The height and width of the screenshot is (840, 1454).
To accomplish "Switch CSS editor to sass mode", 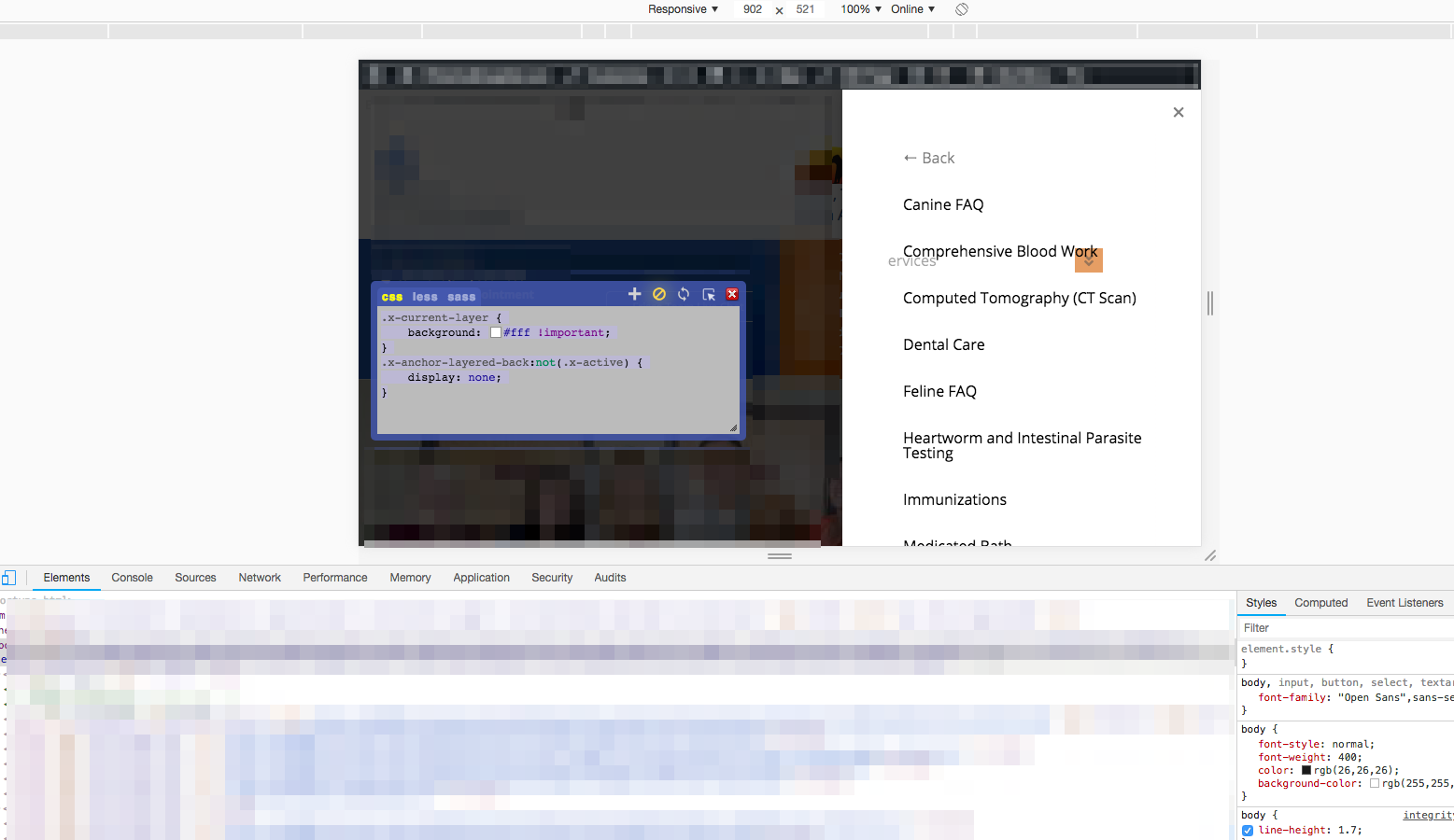I will (461, 297).
